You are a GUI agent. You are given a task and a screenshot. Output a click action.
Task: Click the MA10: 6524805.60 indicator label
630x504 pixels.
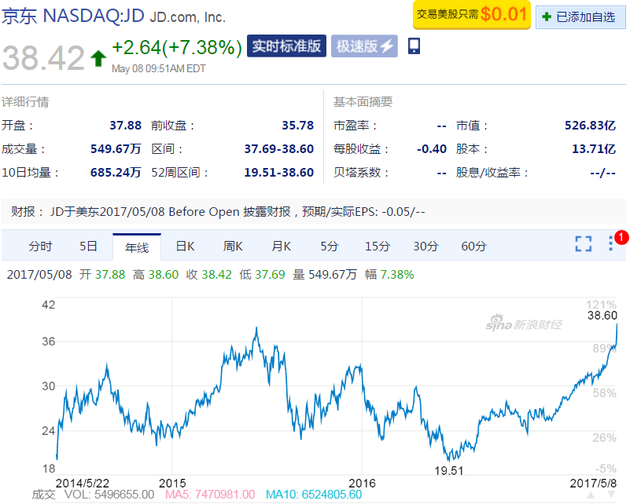[x=314, y=494]
